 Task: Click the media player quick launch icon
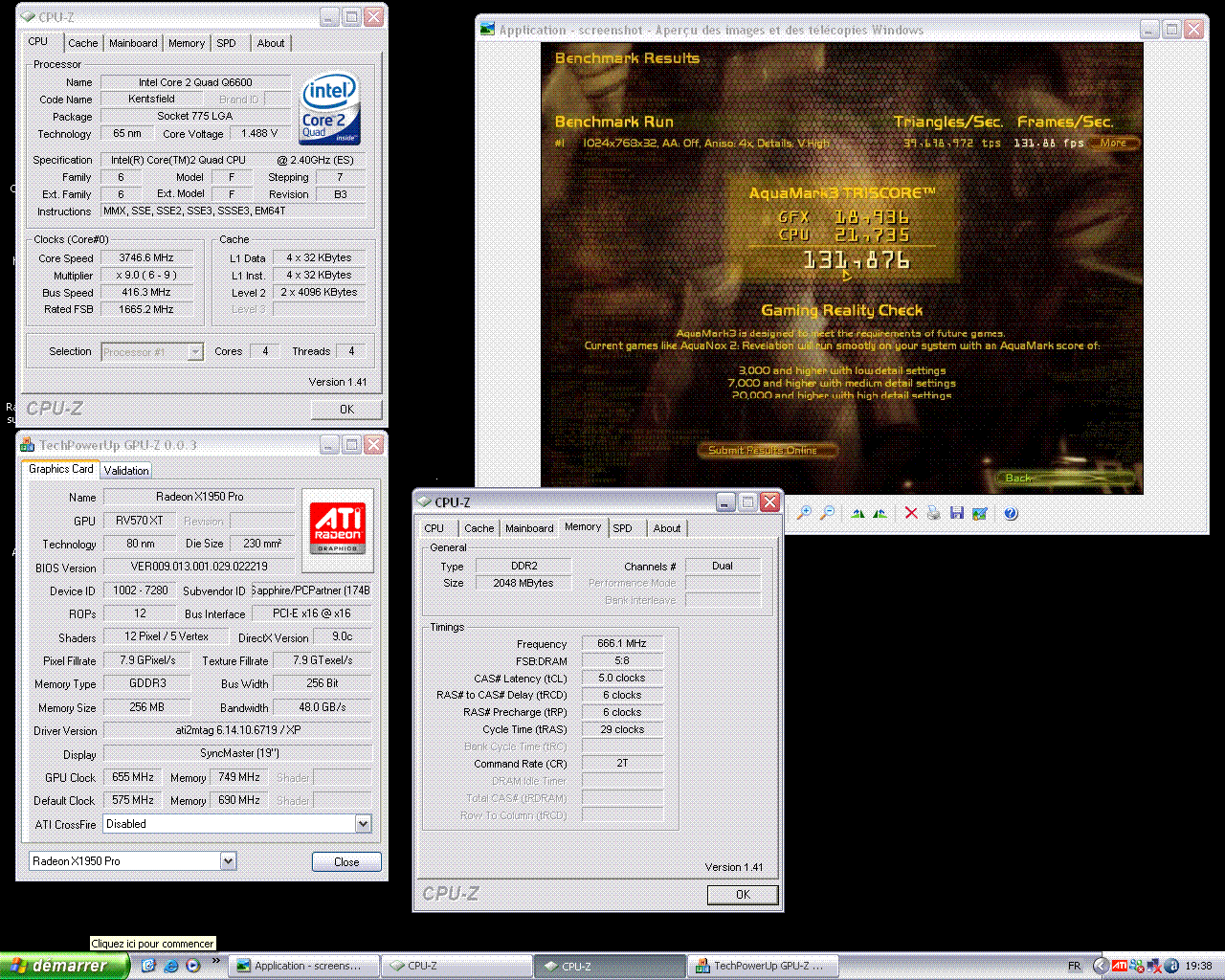[x=192, y=966]
